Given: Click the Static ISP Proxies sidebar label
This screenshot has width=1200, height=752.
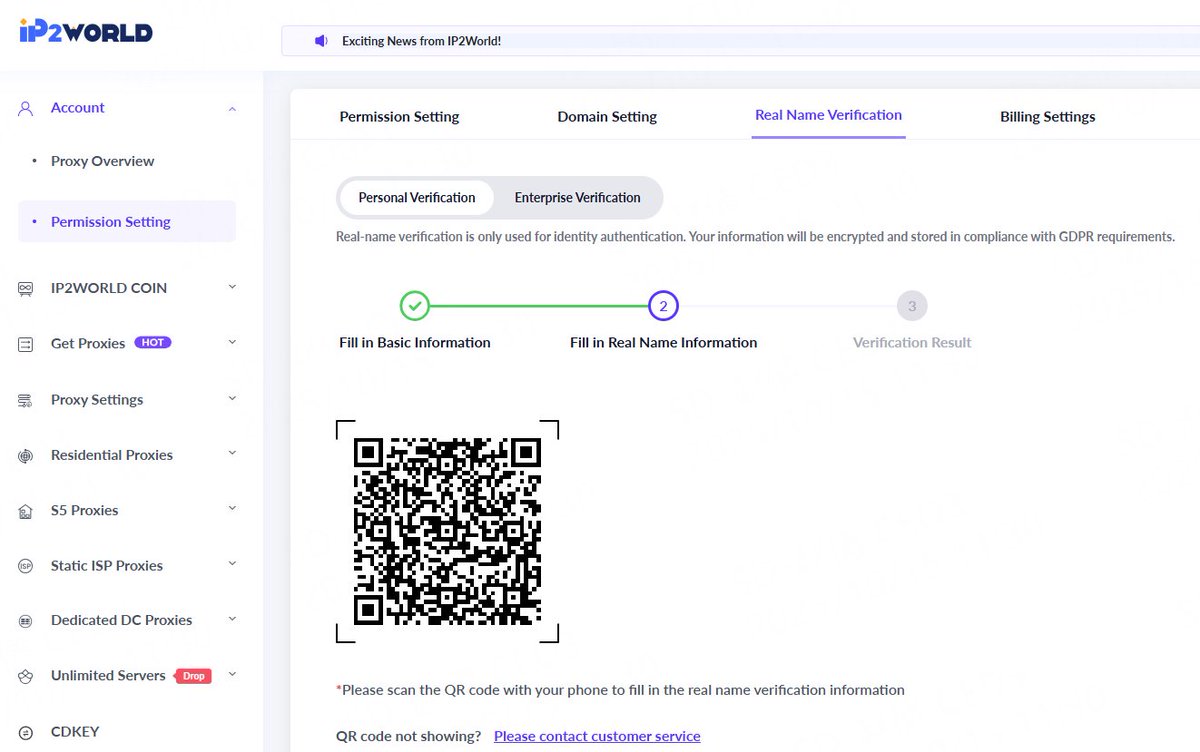Looking at the screenshot, I should (106, 565).
